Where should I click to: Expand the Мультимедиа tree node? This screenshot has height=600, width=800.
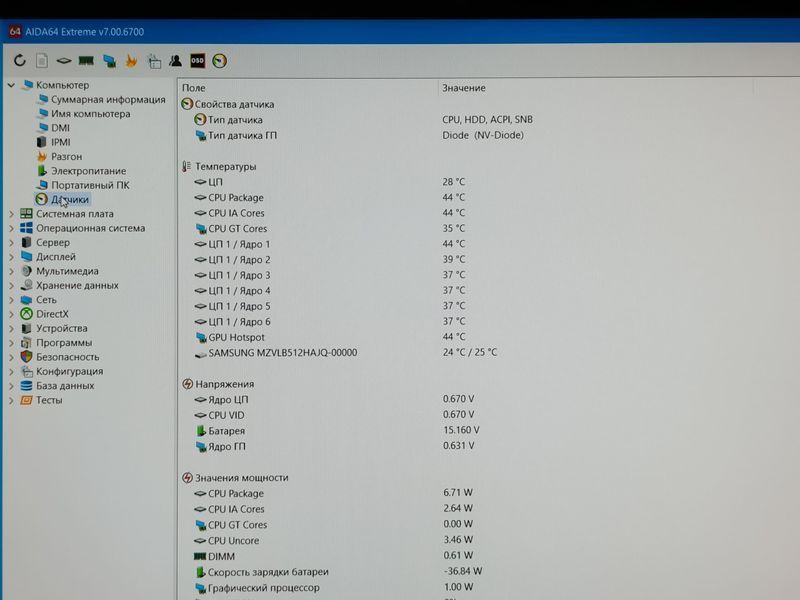click(11, 271)
